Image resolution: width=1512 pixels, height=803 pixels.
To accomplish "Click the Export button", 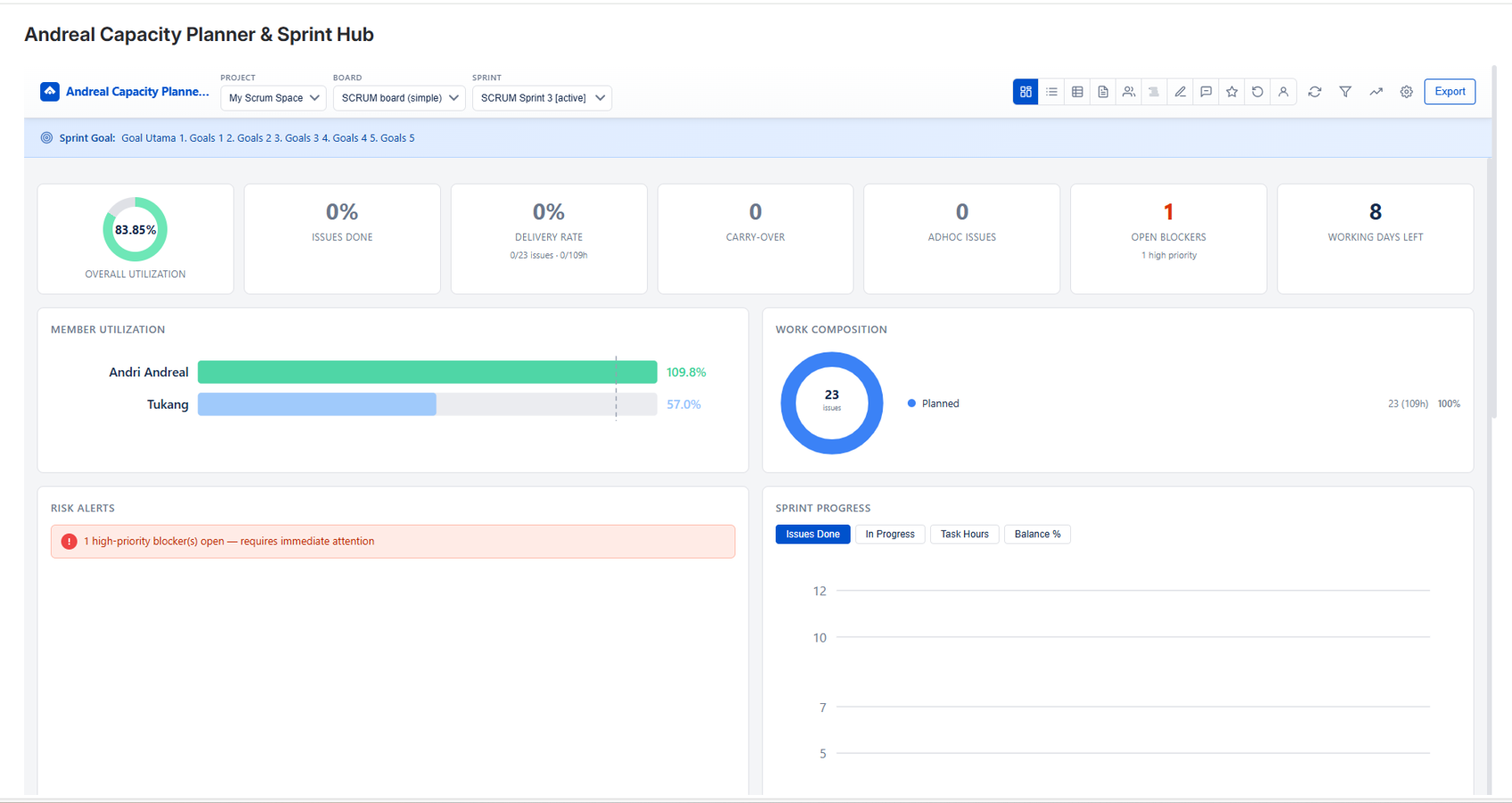I will [1450, 91].
